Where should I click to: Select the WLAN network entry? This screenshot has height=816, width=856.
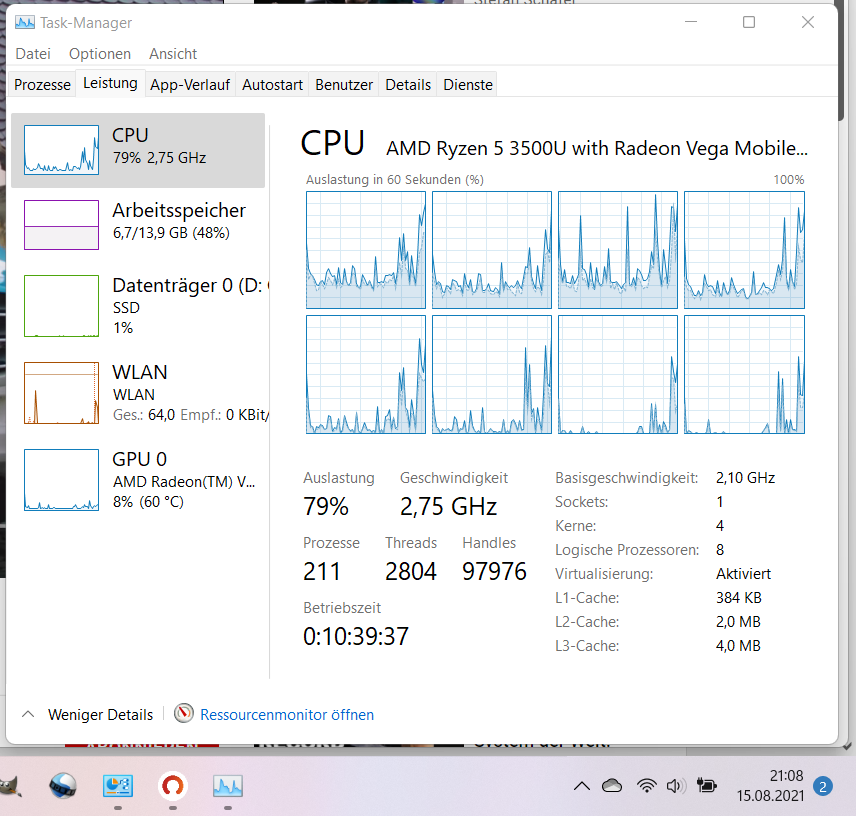coord(138,392)
